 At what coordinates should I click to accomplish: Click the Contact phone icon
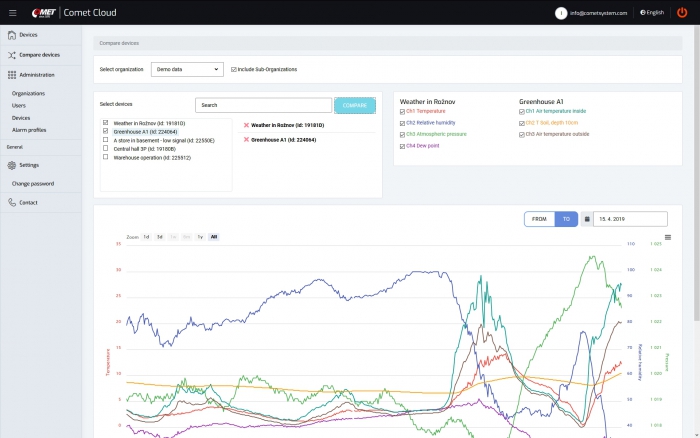coord(11,202)
